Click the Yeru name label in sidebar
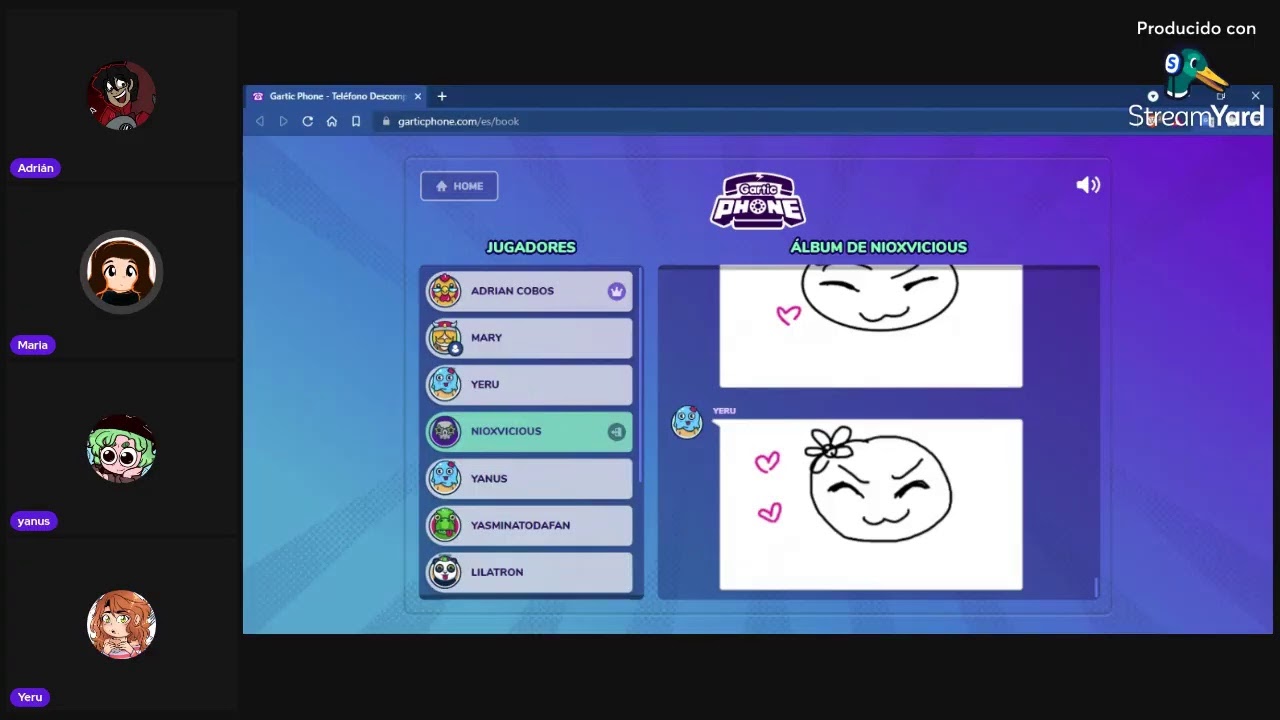The width and height of the screenshot is (1280, 720). (x=30, y=697)
